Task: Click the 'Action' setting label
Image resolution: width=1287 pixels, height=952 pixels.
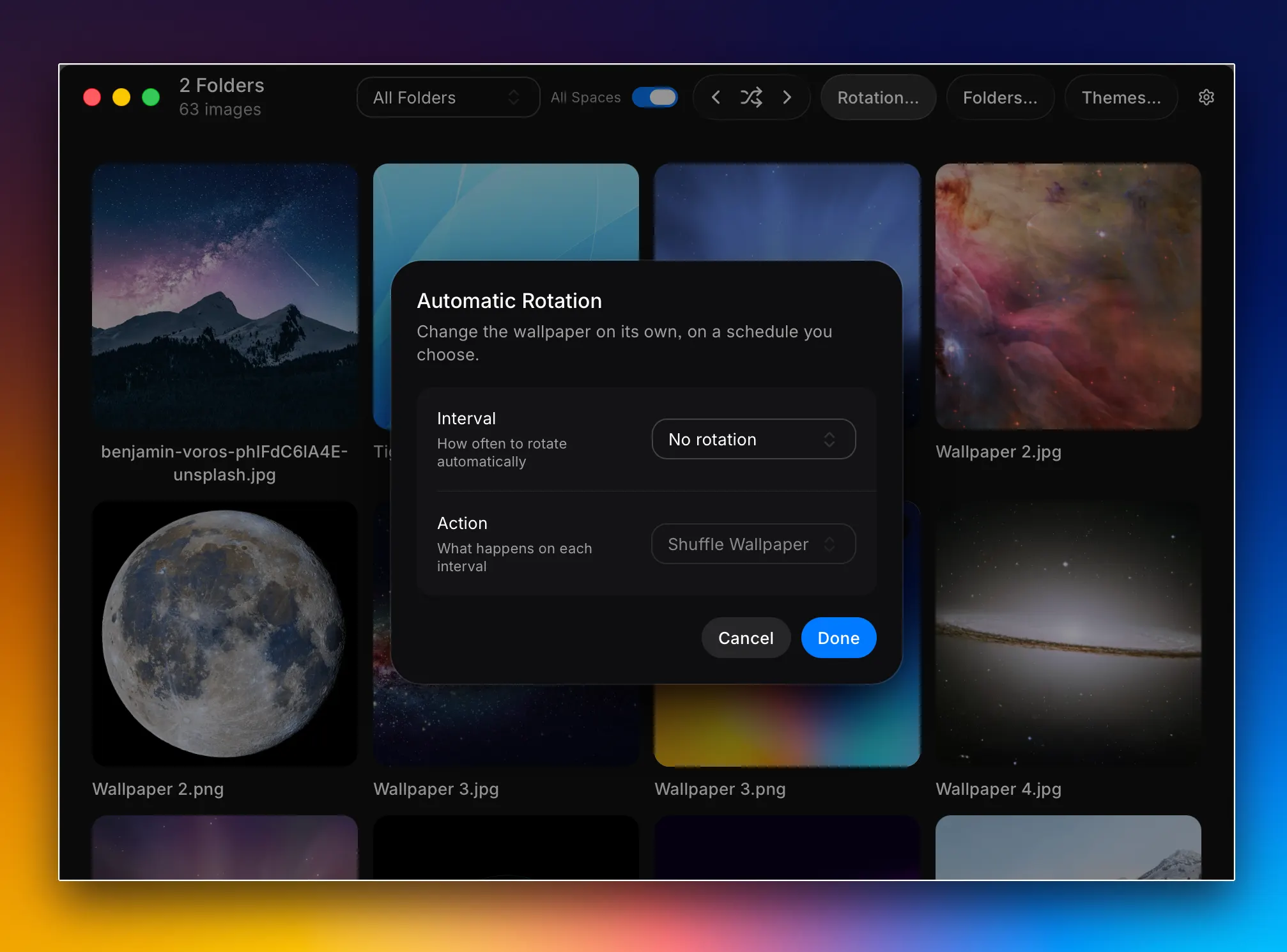Action: point(462,523)
